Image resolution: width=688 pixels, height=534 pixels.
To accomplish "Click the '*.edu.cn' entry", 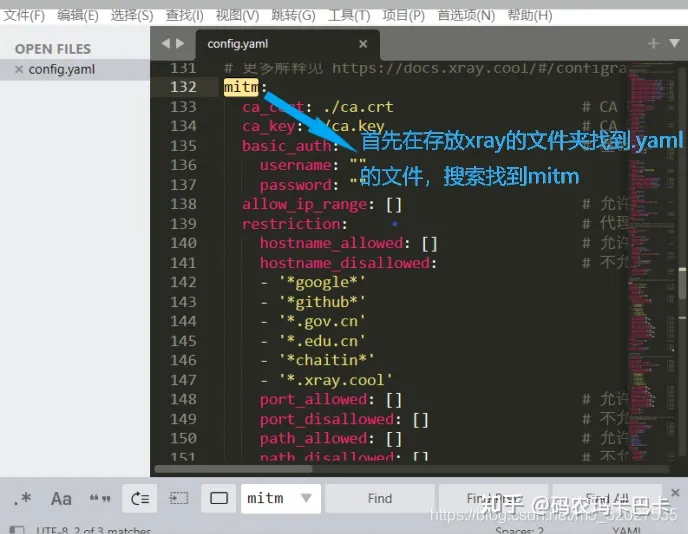I will 322,341.
